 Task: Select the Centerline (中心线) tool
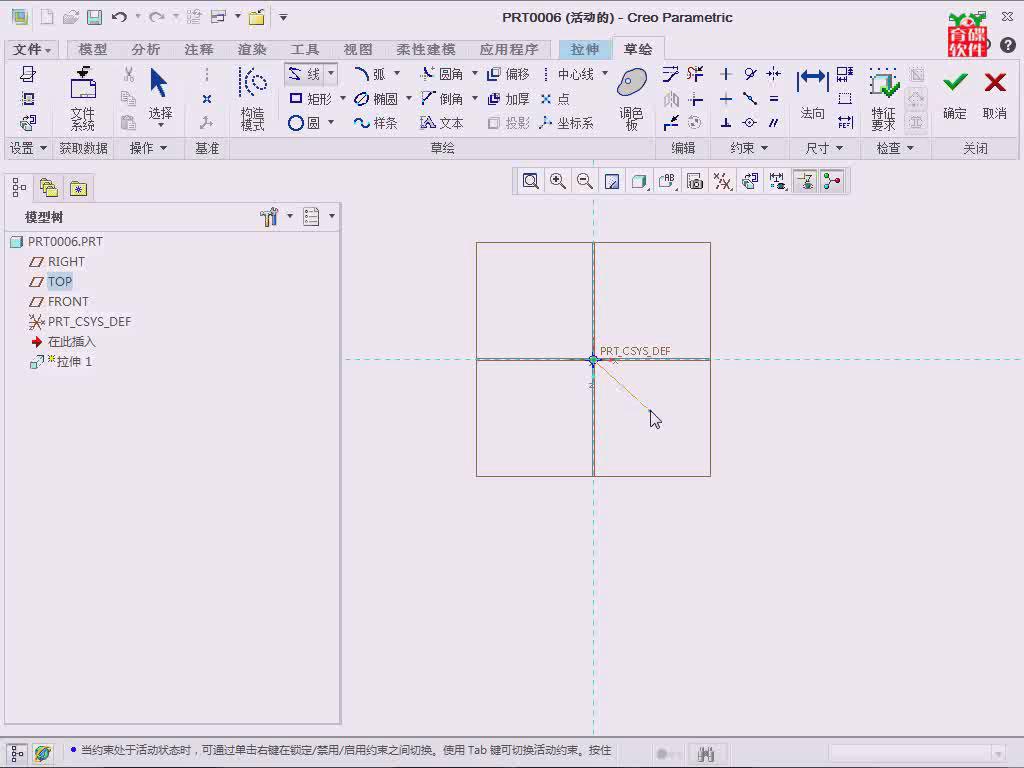[x=568, y=74]
